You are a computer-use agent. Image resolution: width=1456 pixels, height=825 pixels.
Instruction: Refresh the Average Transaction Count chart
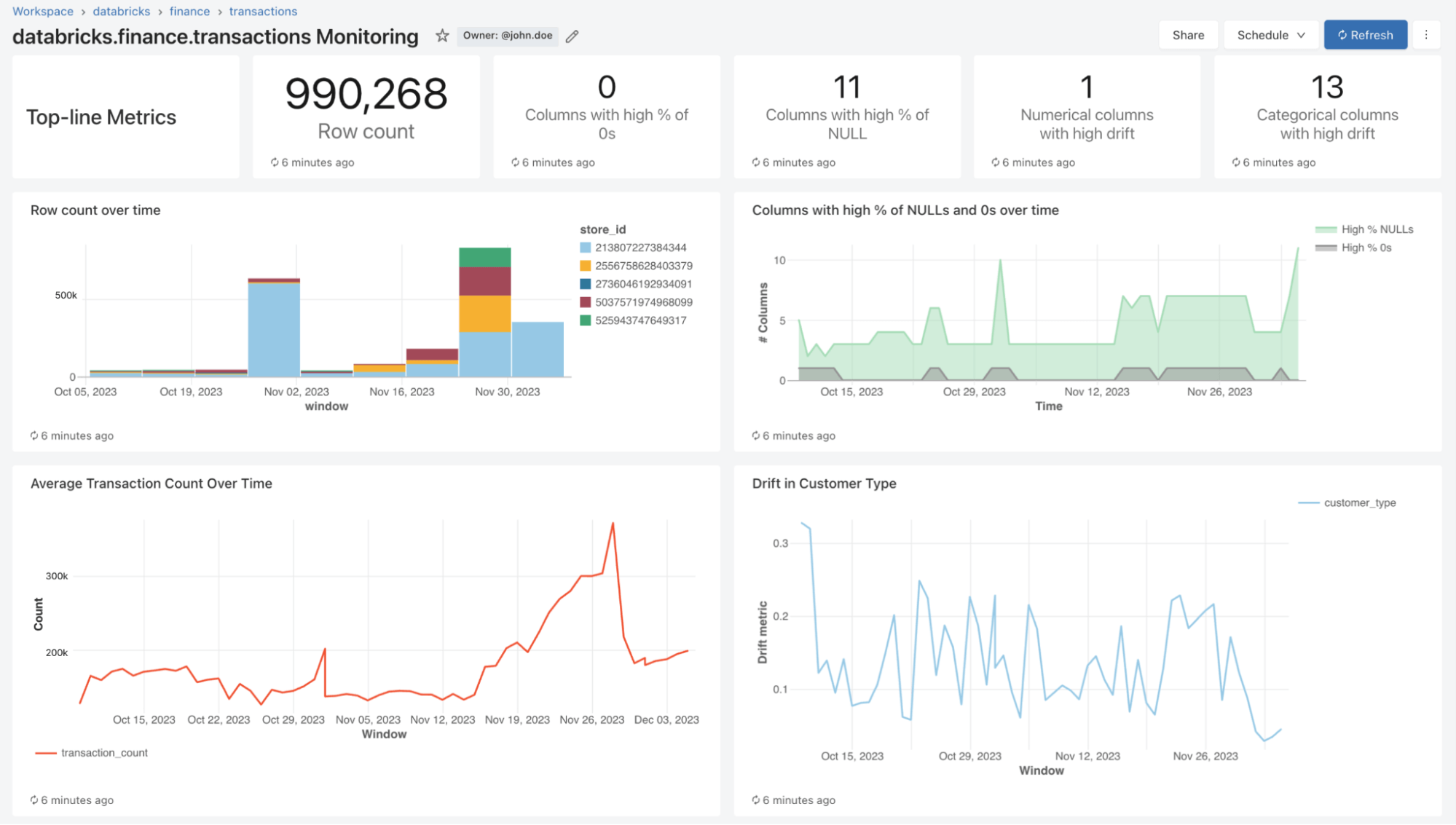tap(34, 800)
